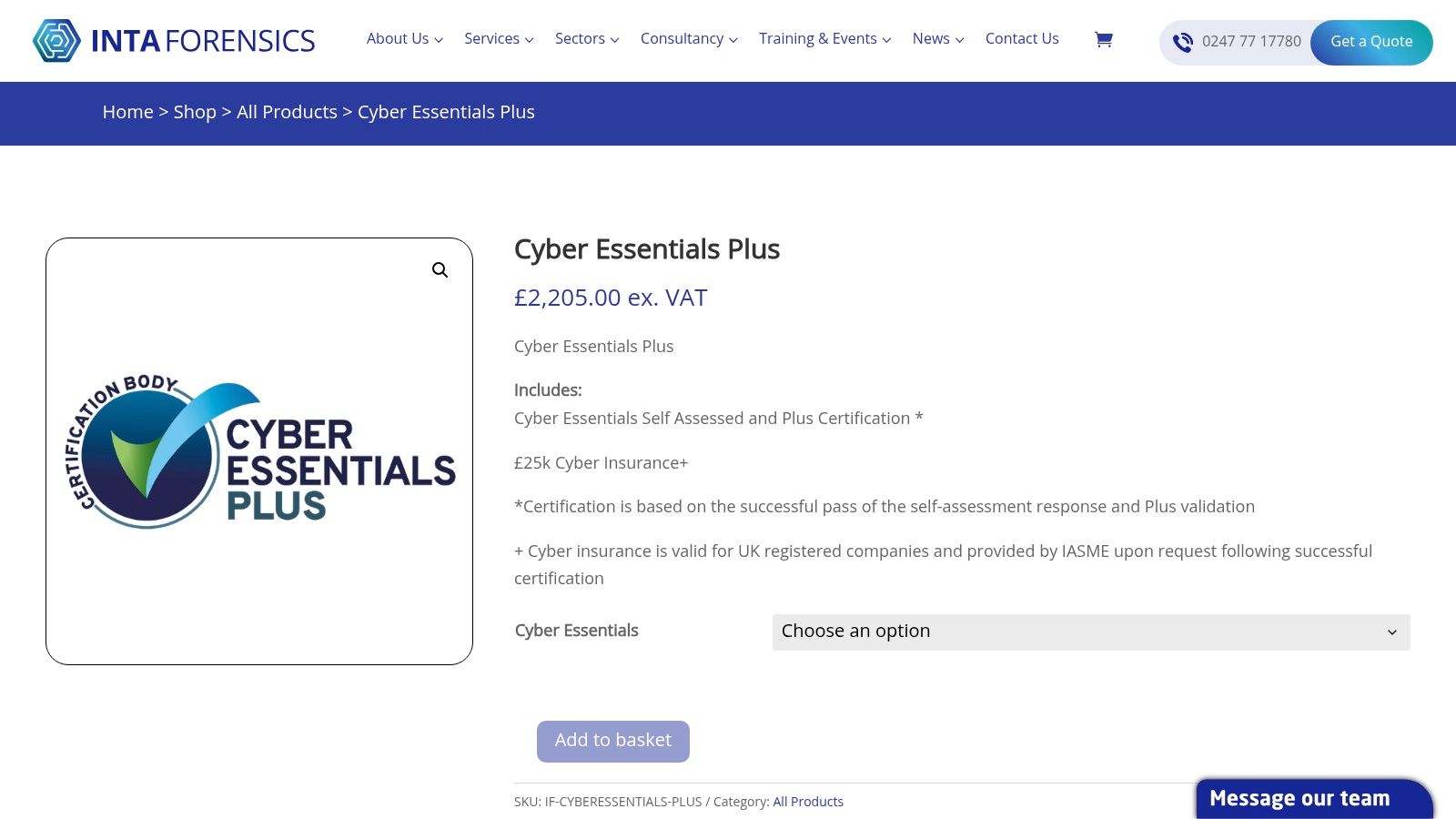Expand the Consultancy menu
Screen dimensions: 1456x819
[689, 39]
